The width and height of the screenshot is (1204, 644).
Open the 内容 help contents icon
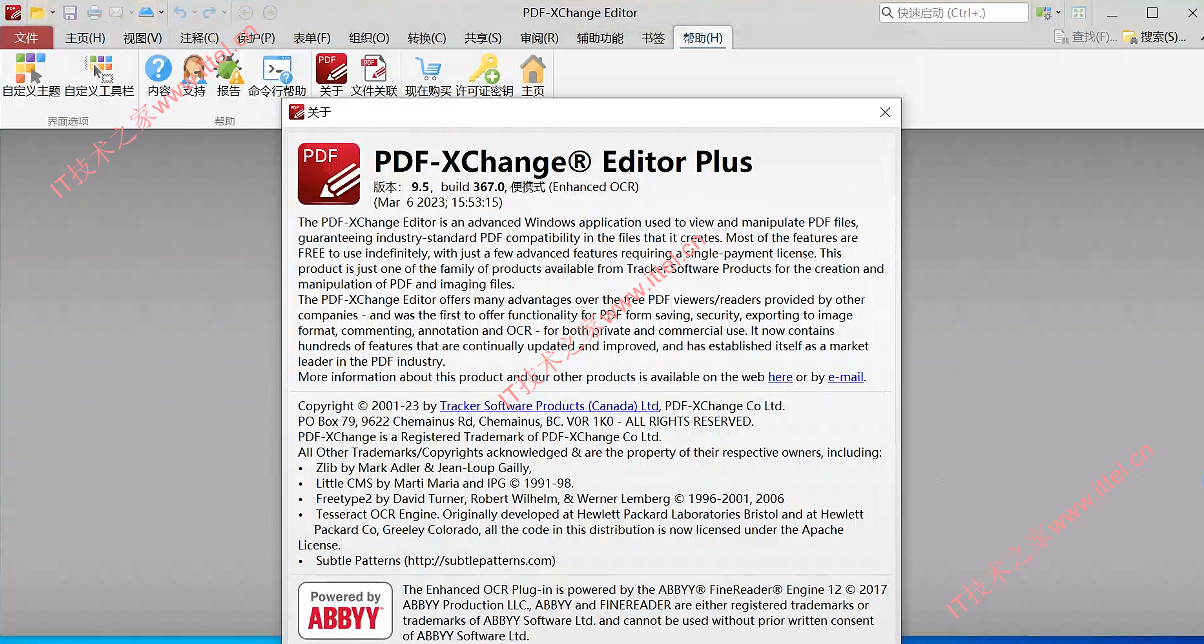[x=159, y=75]
